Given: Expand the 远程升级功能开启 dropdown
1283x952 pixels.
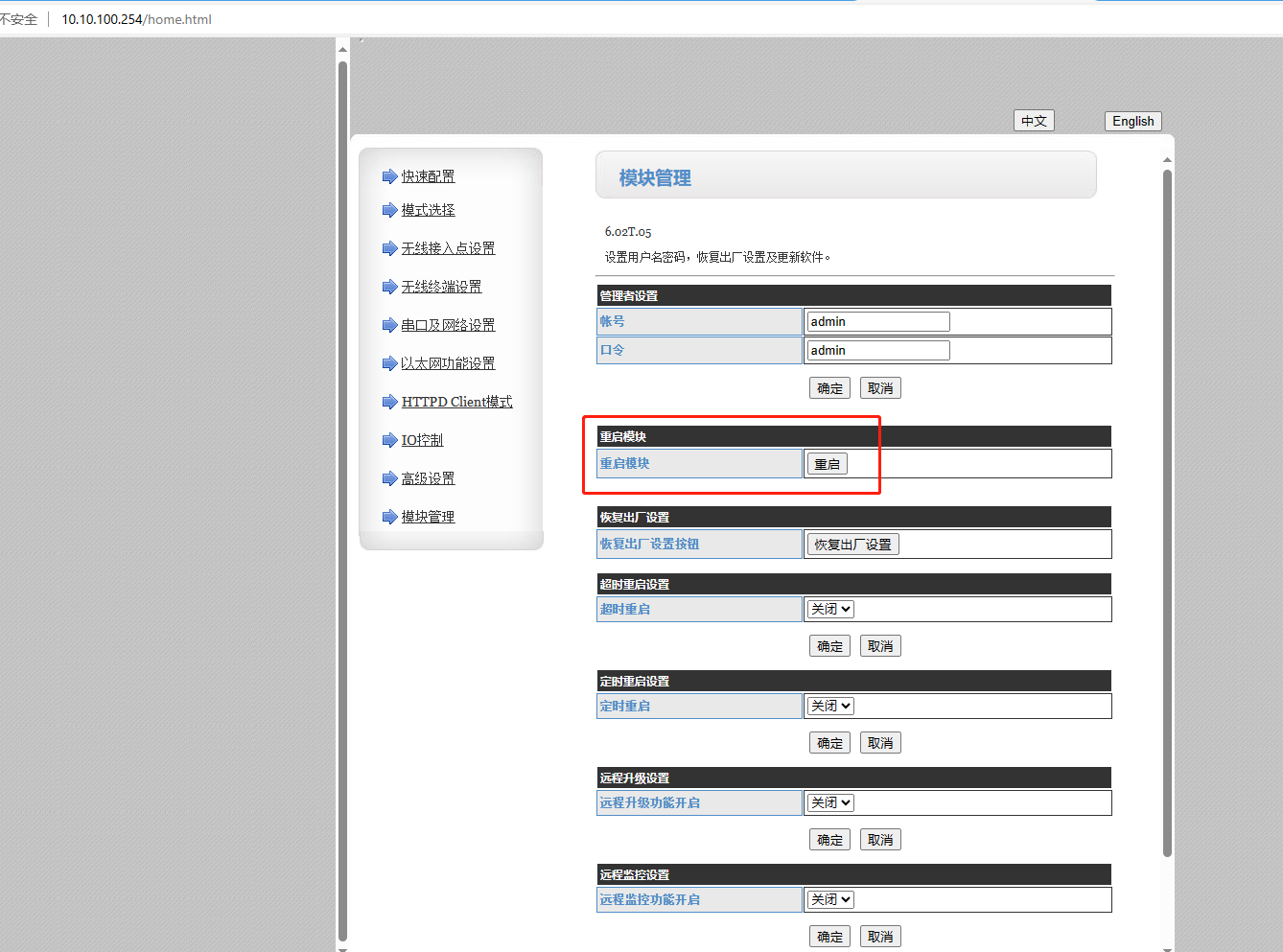Looking at the screenshot, I should (x=830, y=802).
